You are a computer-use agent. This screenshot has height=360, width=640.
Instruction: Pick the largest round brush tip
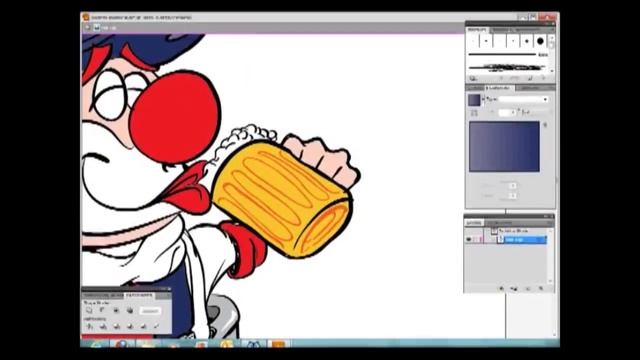pyautogui.click(x=540, y=41)
